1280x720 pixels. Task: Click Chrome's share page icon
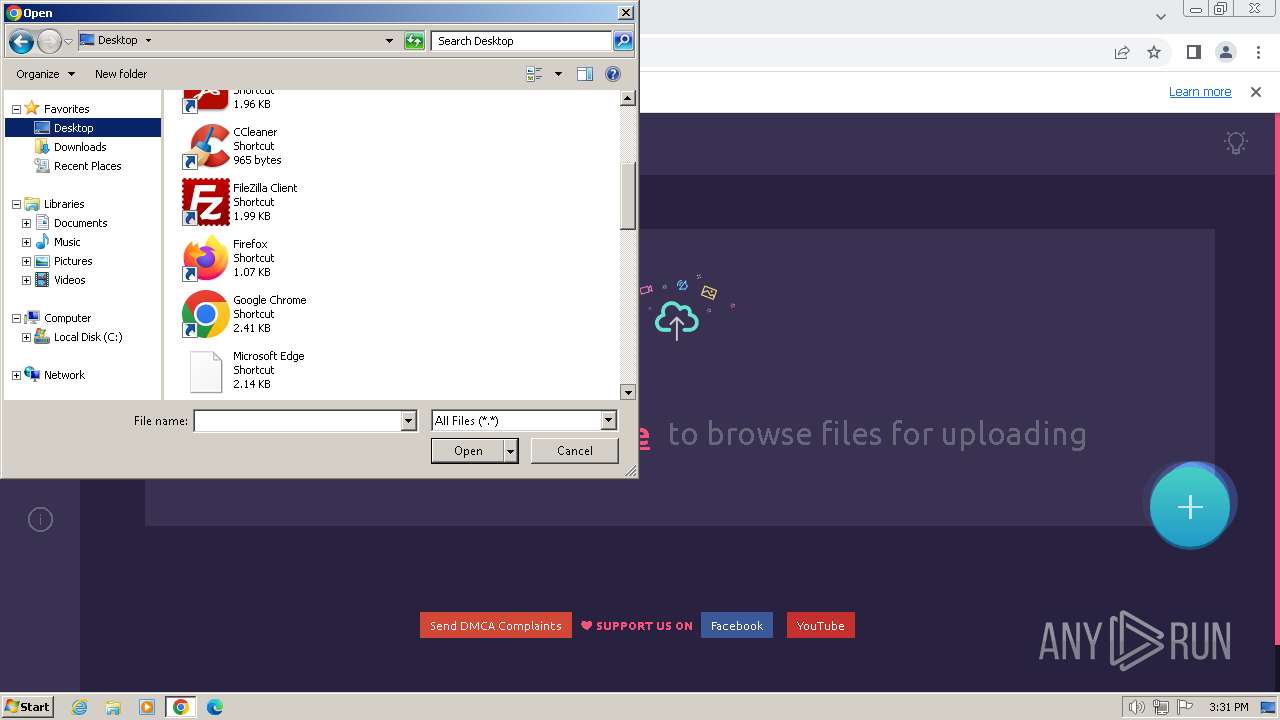coord(1122,52)
